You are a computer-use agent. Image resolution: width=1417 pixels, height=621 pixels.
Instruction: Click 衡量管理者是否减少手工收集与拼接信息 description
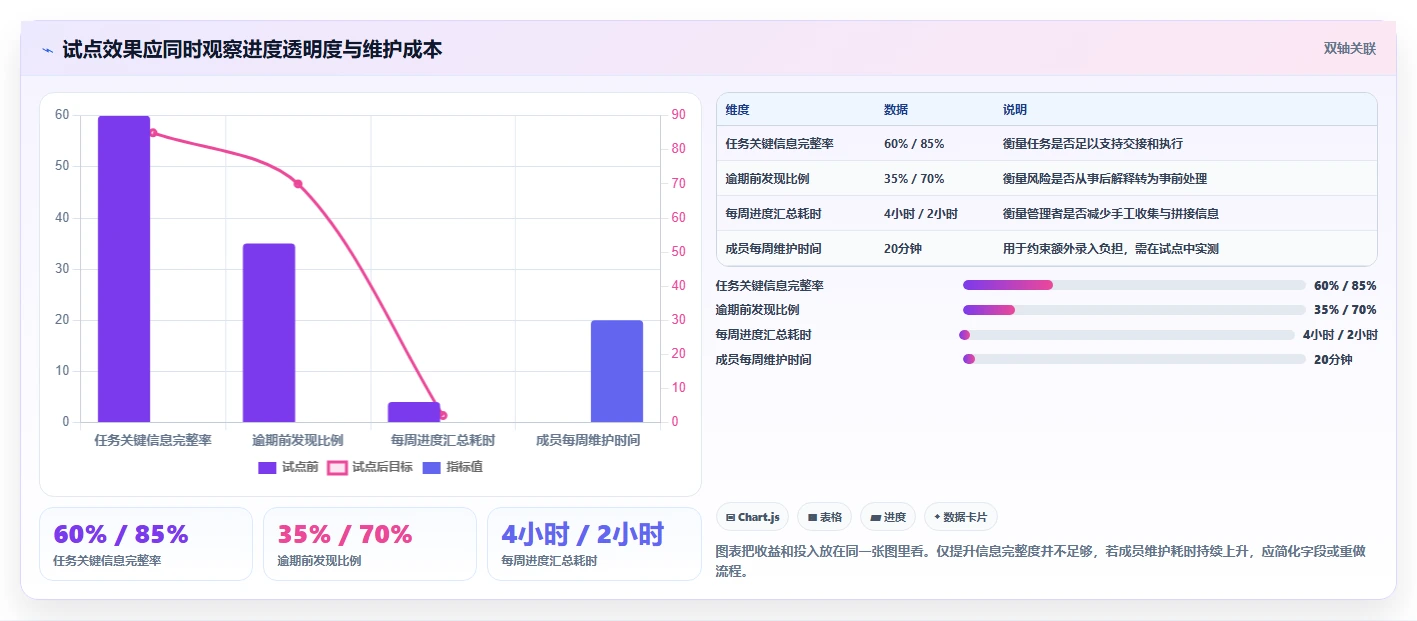(1111, 214)
